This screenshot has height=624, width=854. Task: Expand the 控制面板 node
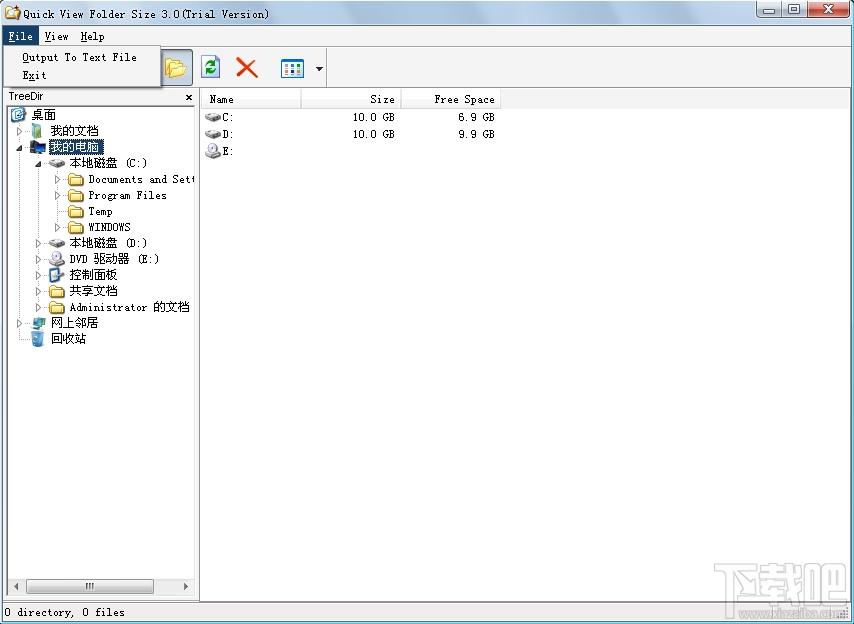click(x=38, y=275)
